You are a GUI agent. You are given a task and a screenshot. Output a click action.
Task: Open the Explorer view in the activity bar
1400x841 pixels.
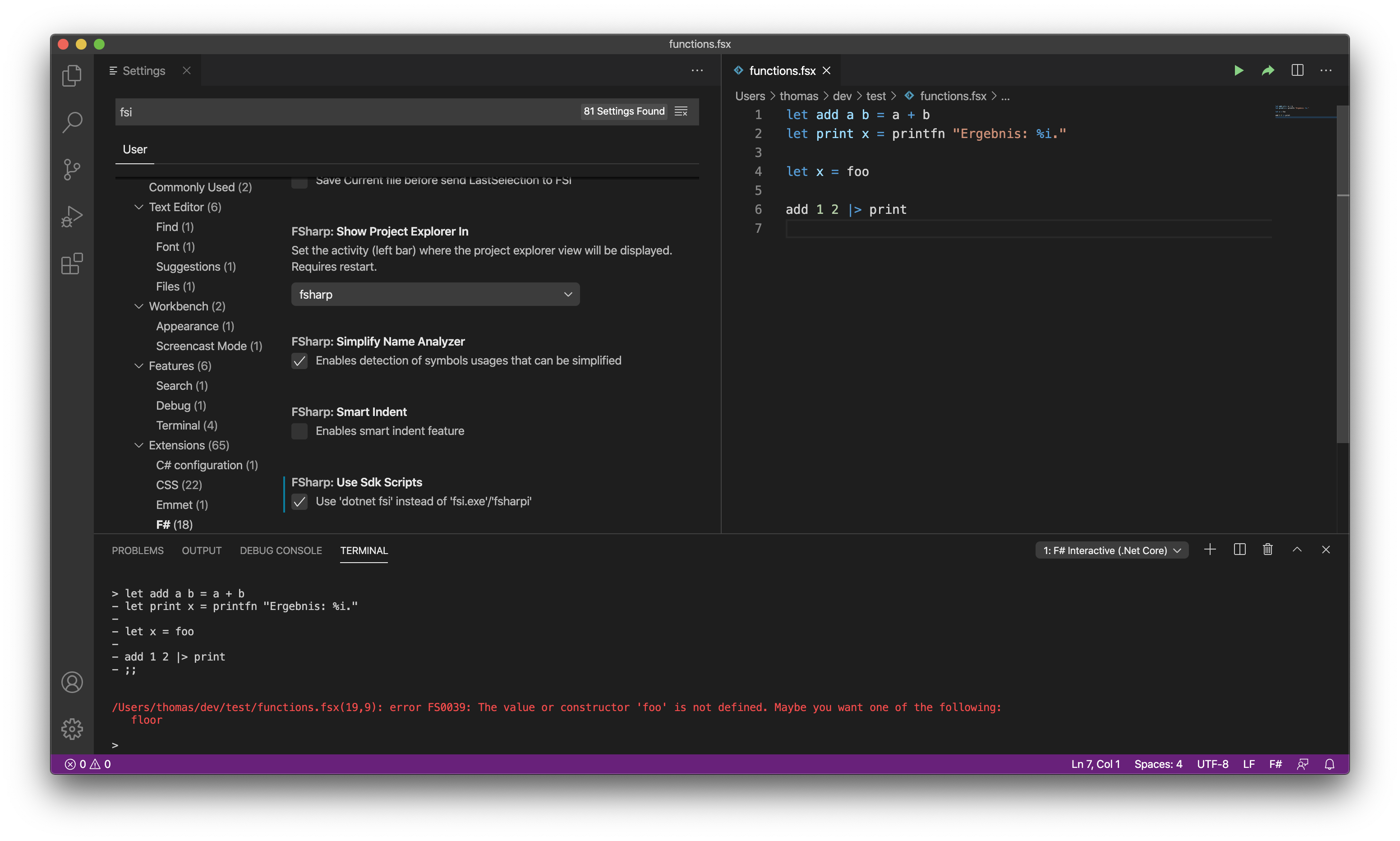pyautogui.click(x=72, y=75)
